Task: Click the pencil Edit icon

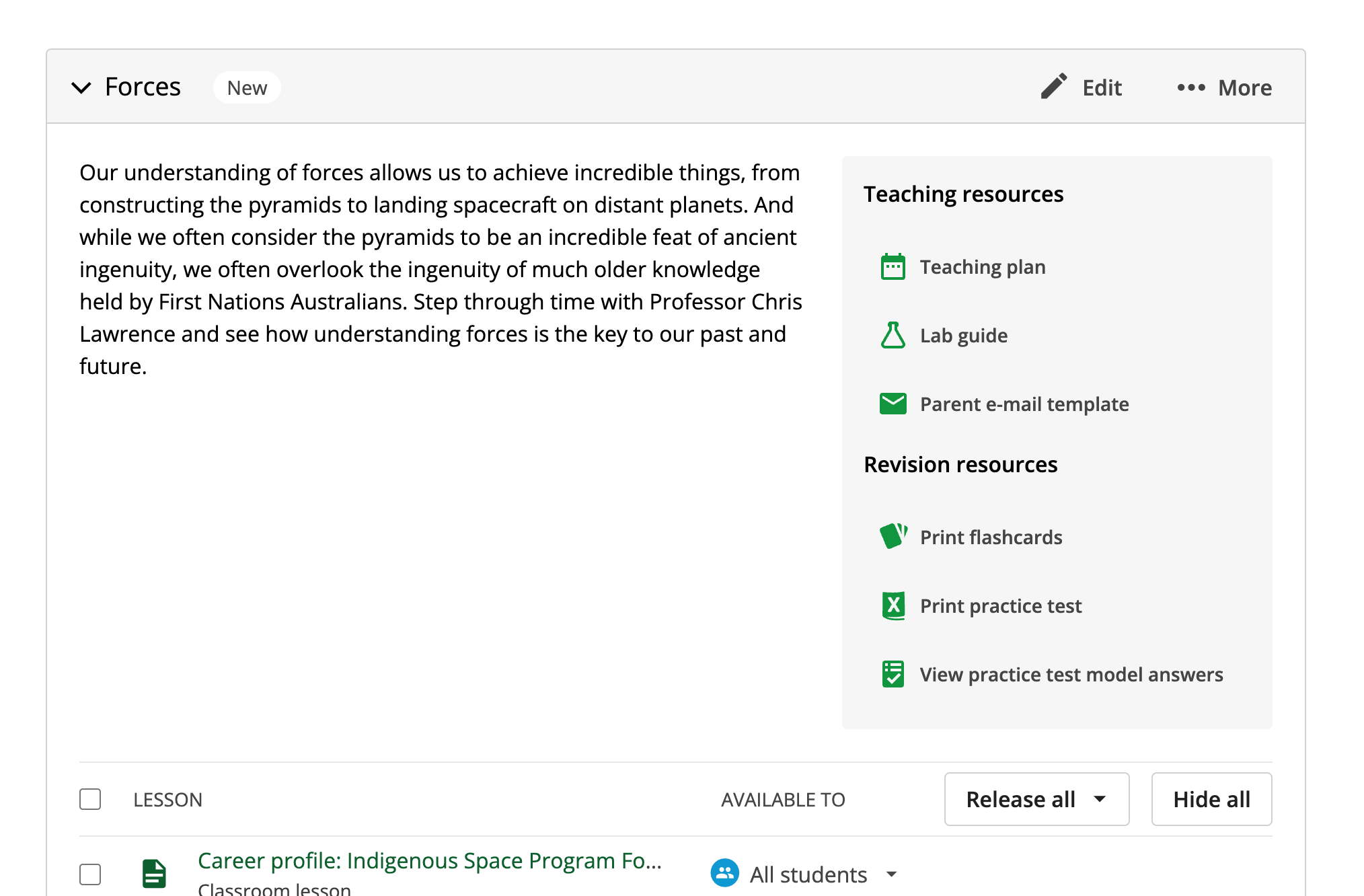Action: pyautogui.click(x=1053, y=87)
